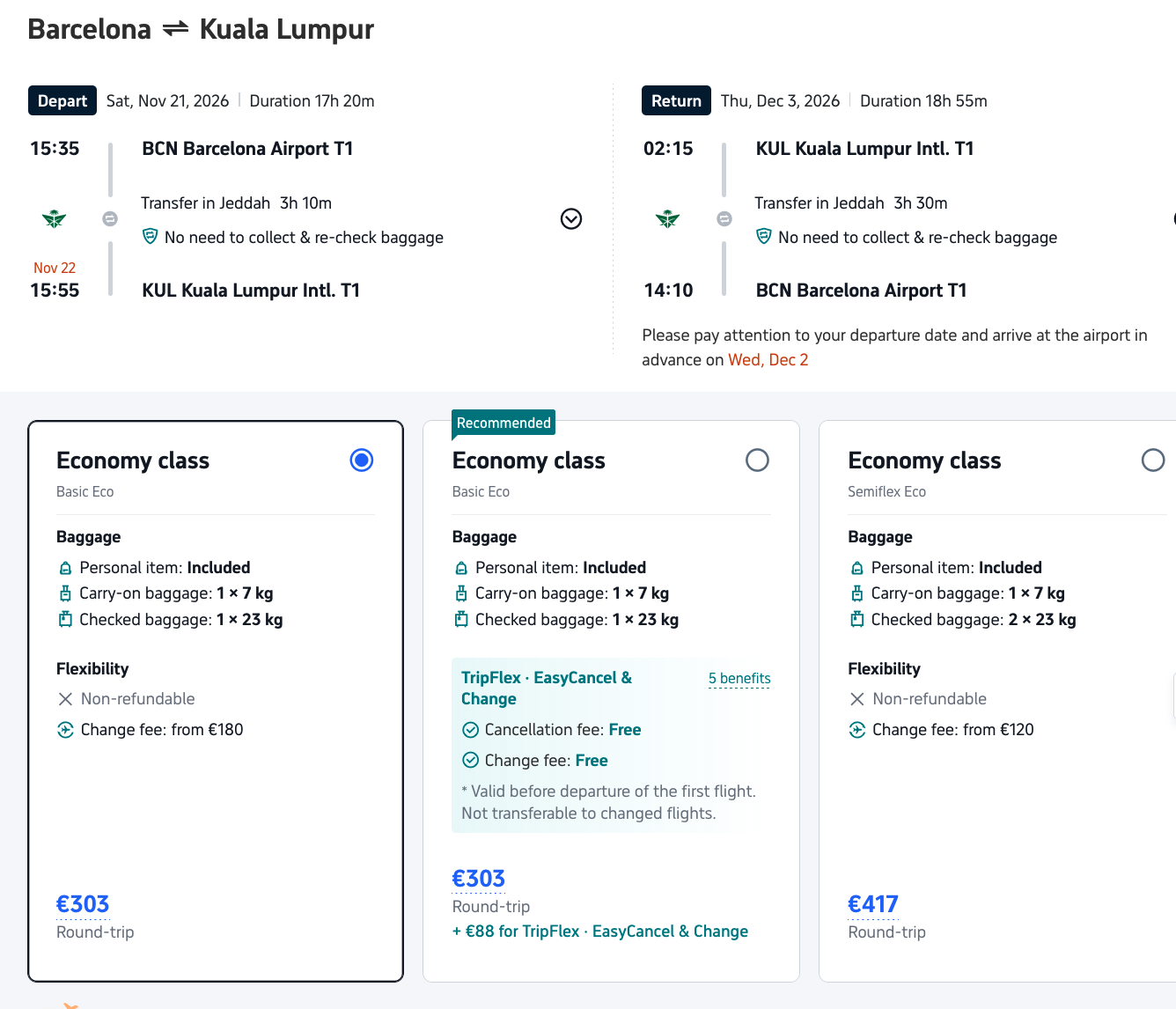Viewport: 1176px width, 1009px height.
Task: Click the Cancellation fee Free checkmark icon
Action: (x=471, y=730)
